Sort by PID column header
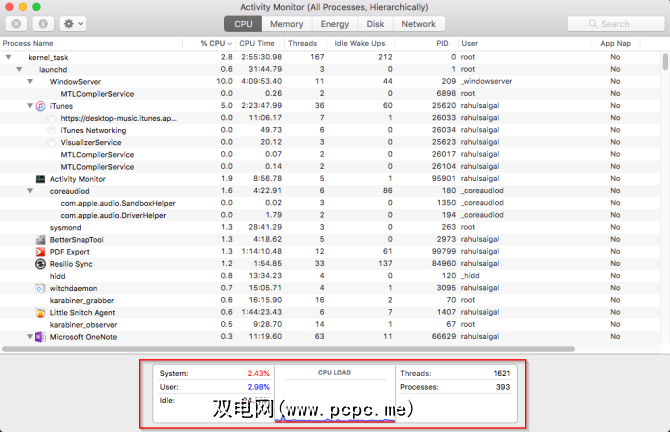Viewport: 670px width, 432px height. (426, 44)
